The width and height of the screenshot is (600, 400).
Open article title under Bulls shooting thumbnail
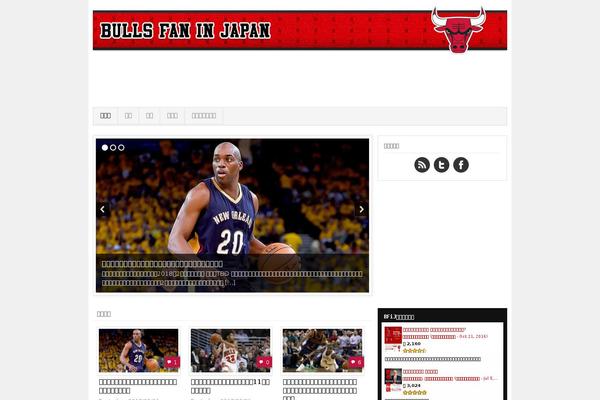230,386
